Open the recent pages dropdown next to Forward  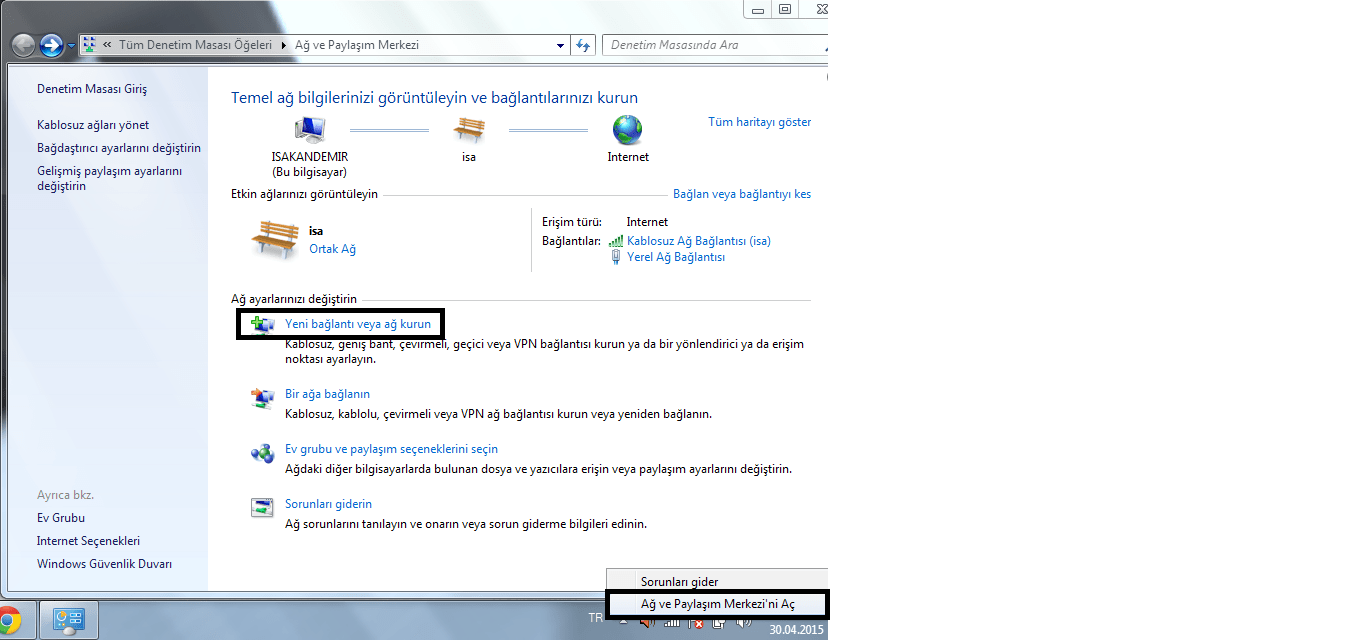coord(72,46)
